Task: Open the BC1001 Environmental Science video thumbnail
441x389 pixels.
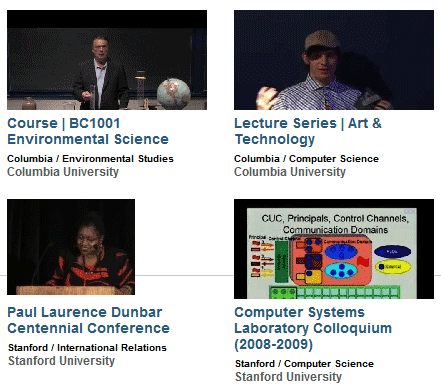Action: coord(107,60)
